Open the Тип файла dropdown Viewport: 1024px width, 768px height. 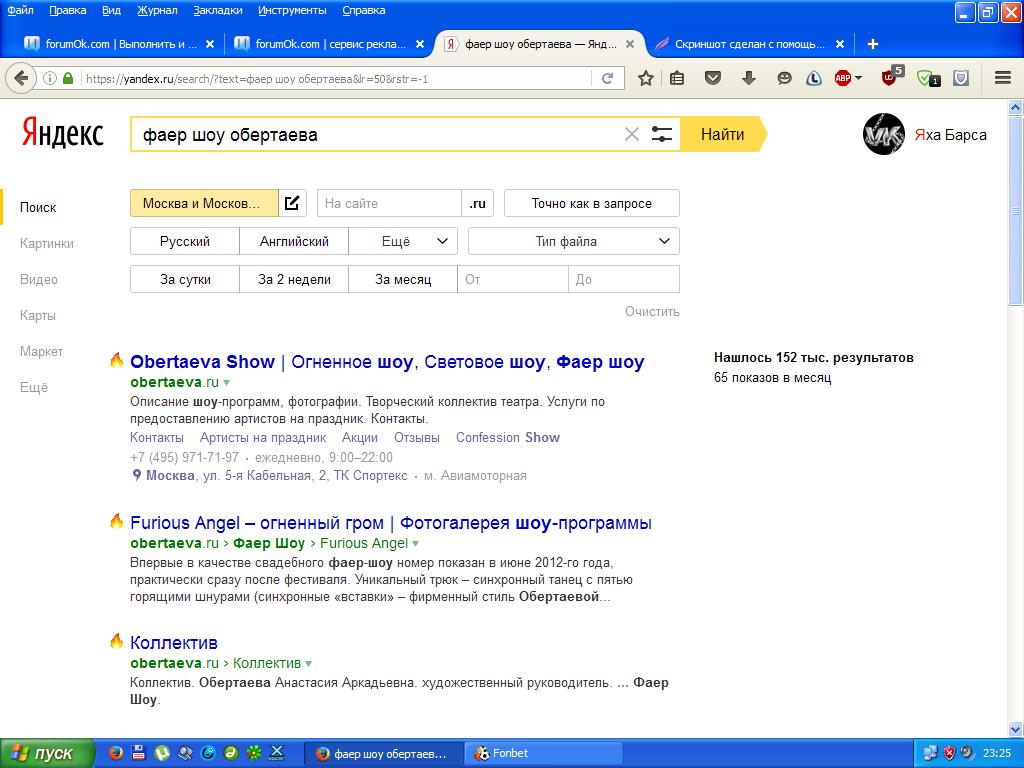[574, 241]
